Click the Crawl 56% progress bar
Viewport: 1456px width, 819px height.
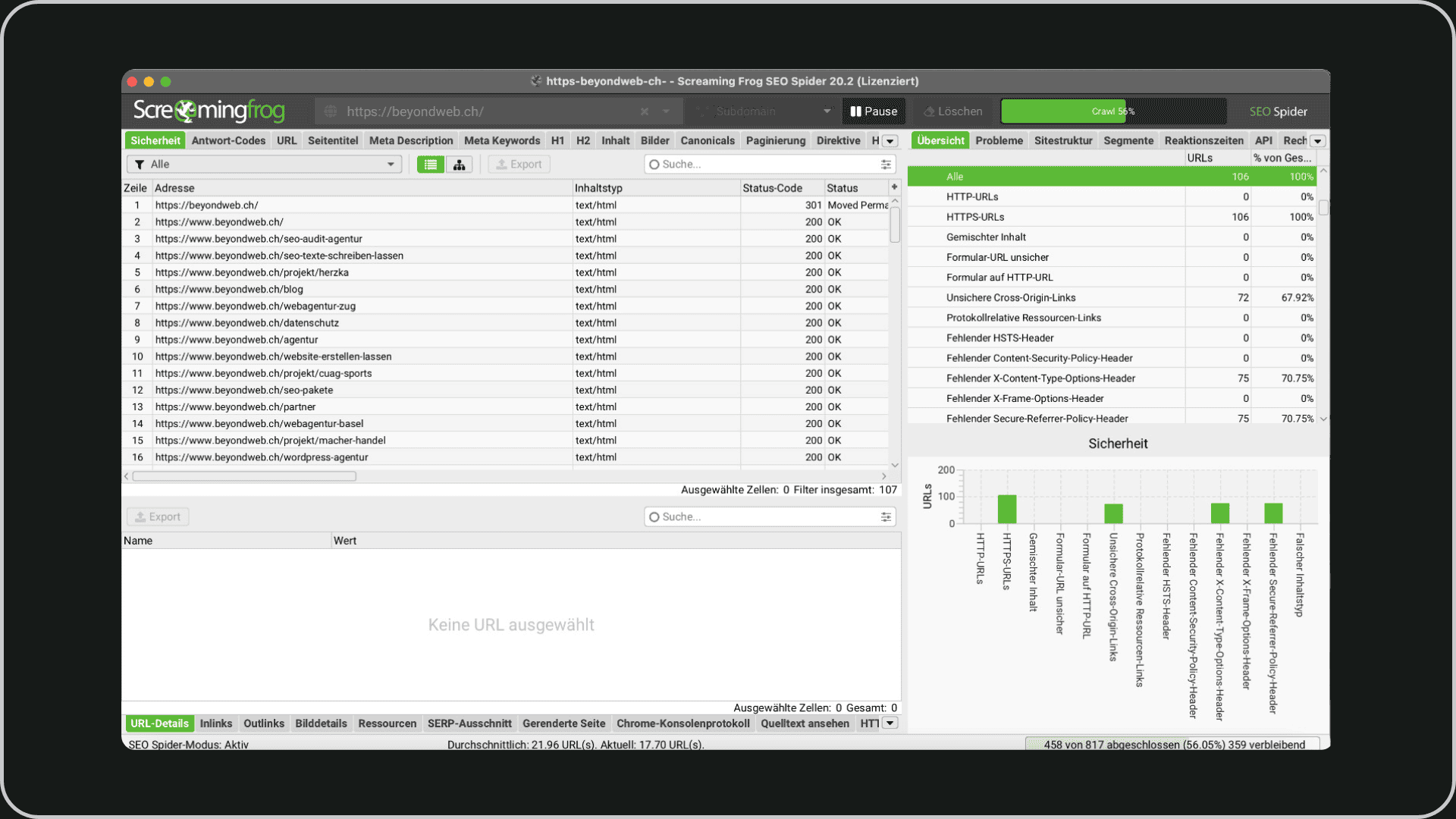tap(1113, 111)
